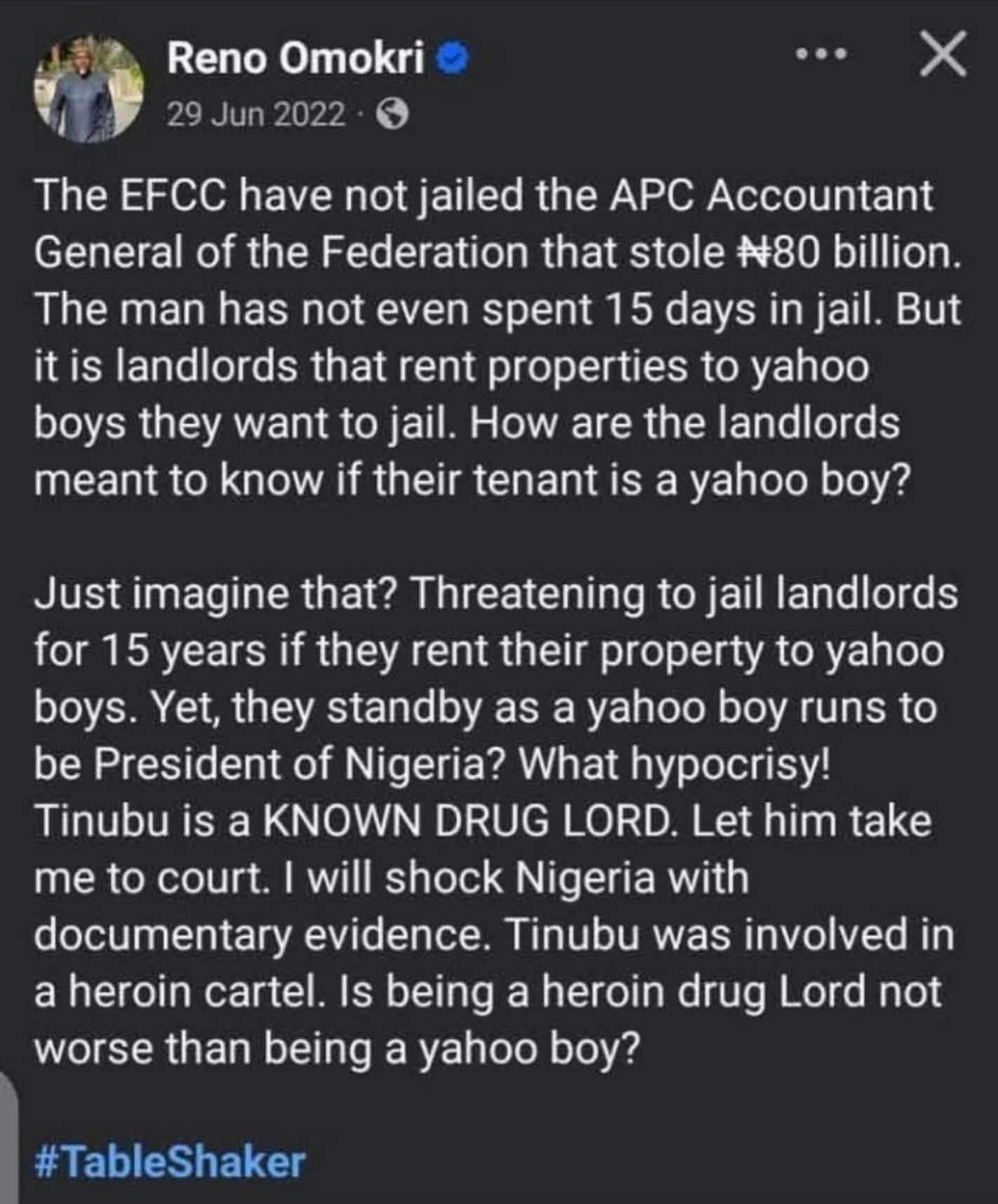The width and height of the screenshot is (998, 1204).
Task: Click the final line "worse than being a yahoo boy?"
Action: point(337,1048)
